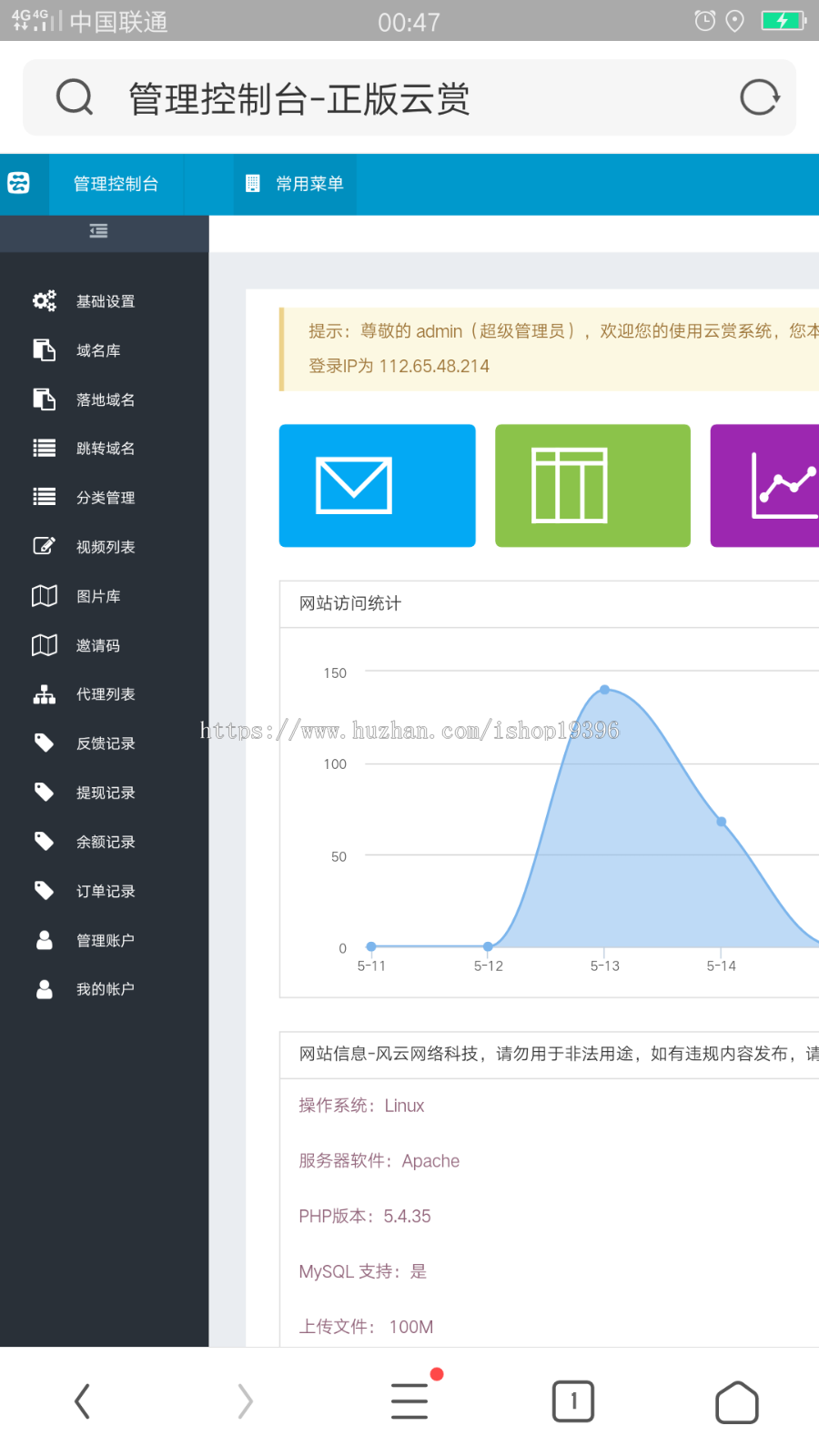The height and width of the screenshot is (1456, 819).
Task: Click the gears icon for 基础设置
Action: [45, 300]
